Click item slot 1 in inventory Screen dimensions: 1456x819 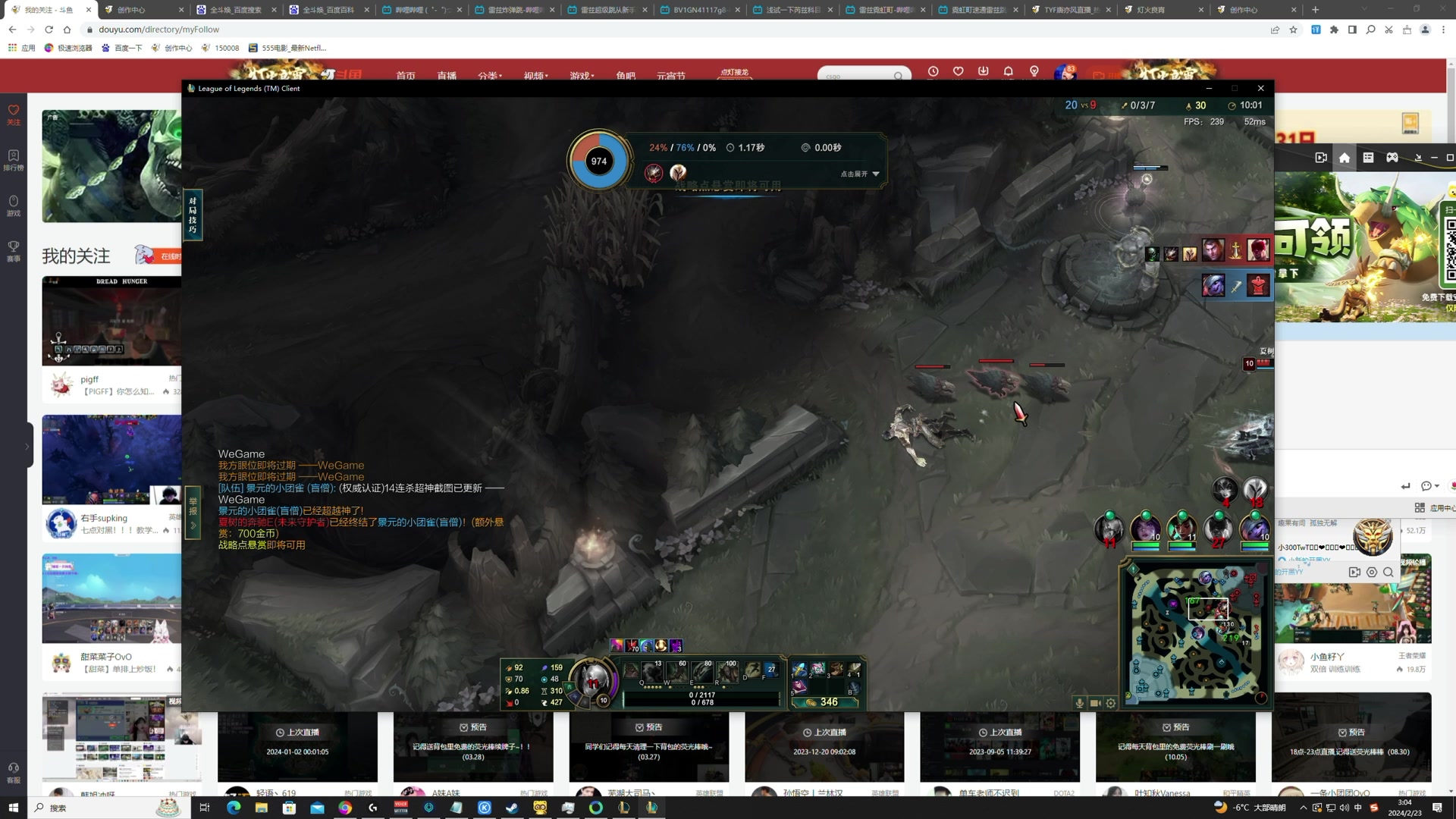pyautogui.click(x=799, y=669)
